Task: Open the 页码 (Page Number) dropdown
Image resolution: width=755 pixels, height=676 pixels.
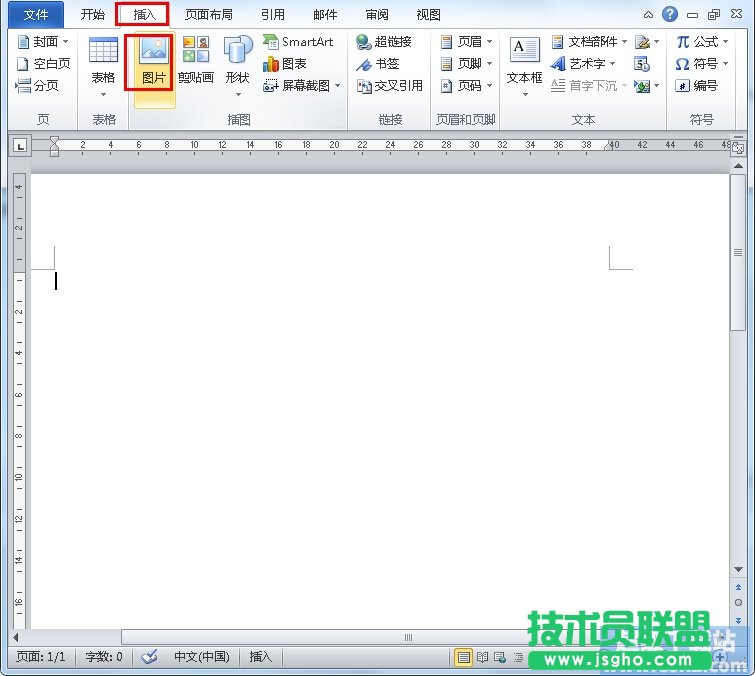Action: click(467, 86)
